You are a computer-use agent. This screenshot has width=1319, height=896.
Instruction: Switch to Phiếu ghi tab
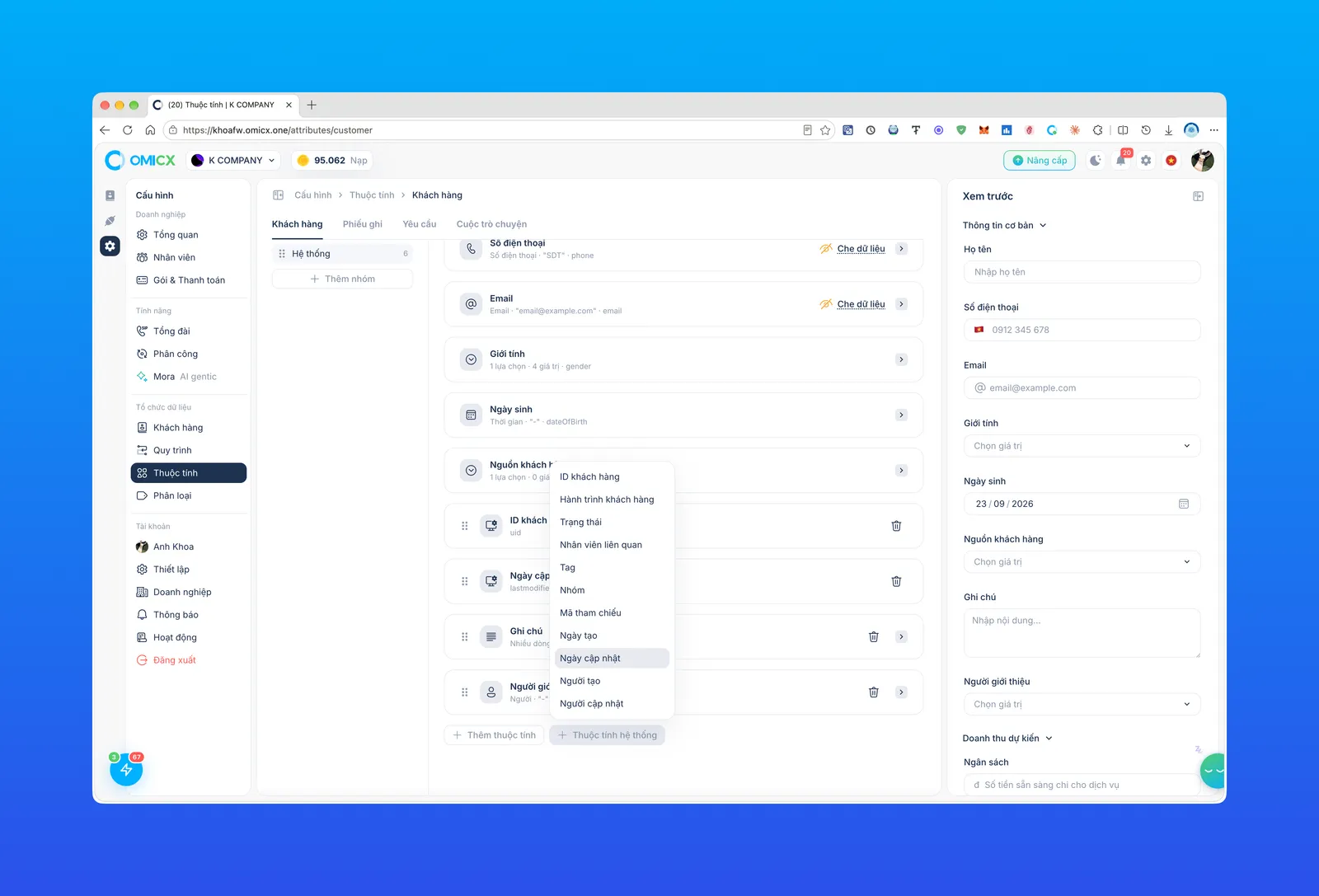[x=363, y=224]
